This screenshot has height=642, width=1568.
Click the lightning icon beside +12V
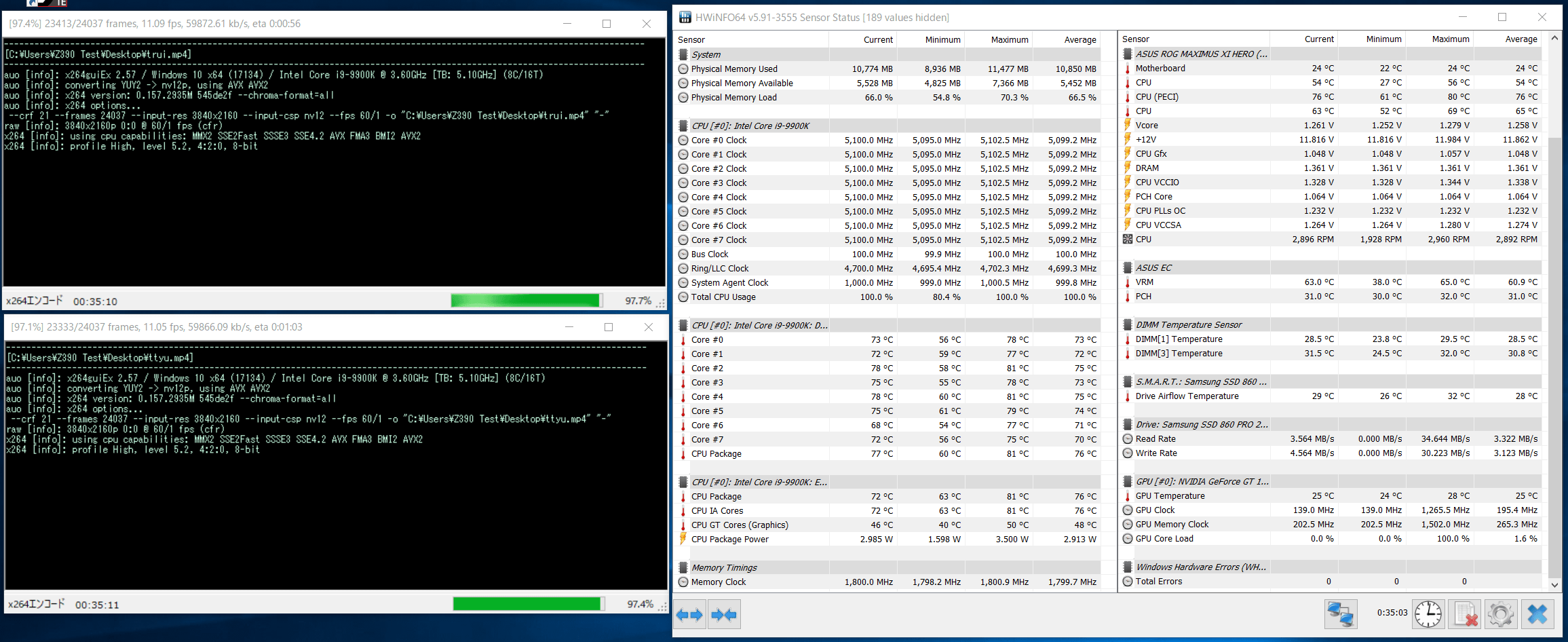tap(1128, 139)
